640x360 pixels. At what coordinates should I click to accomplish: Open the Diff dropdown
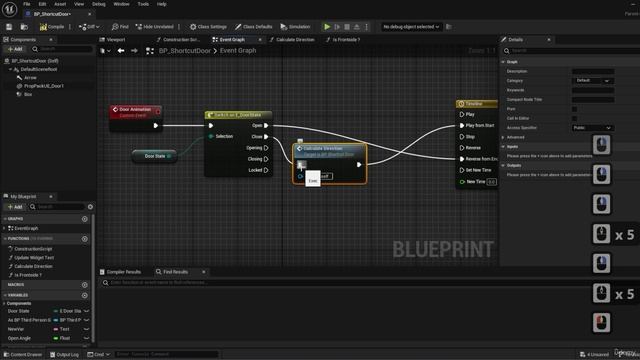click(89, 27)
